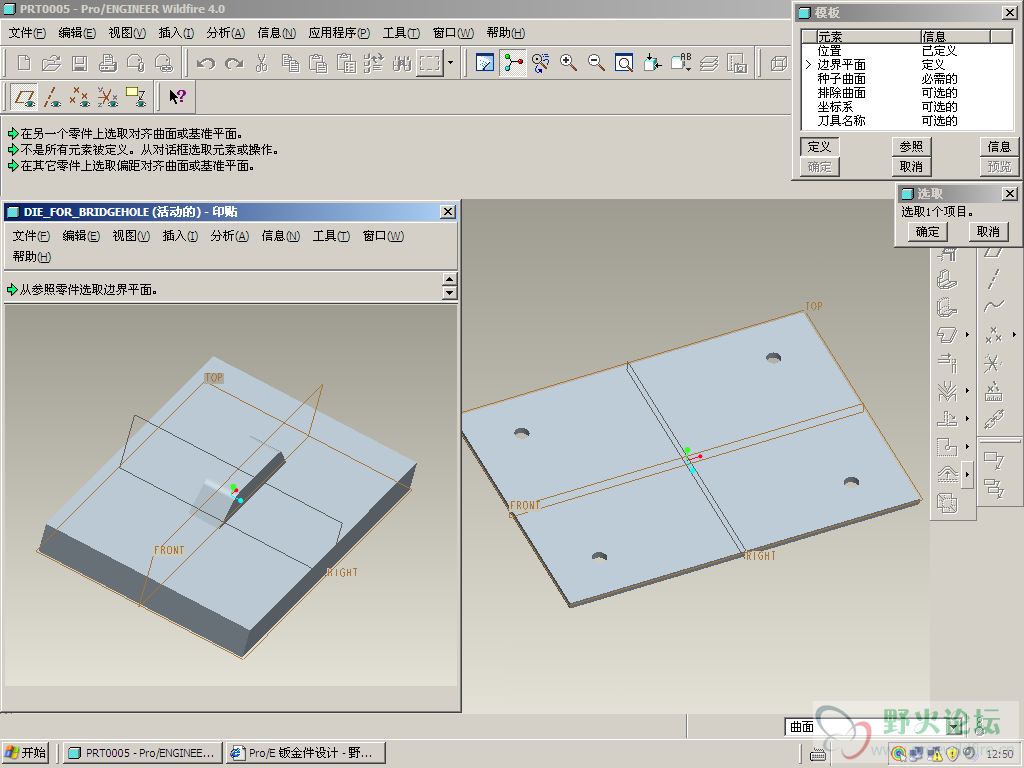Create a new file from the toolbar

(24, 63)
